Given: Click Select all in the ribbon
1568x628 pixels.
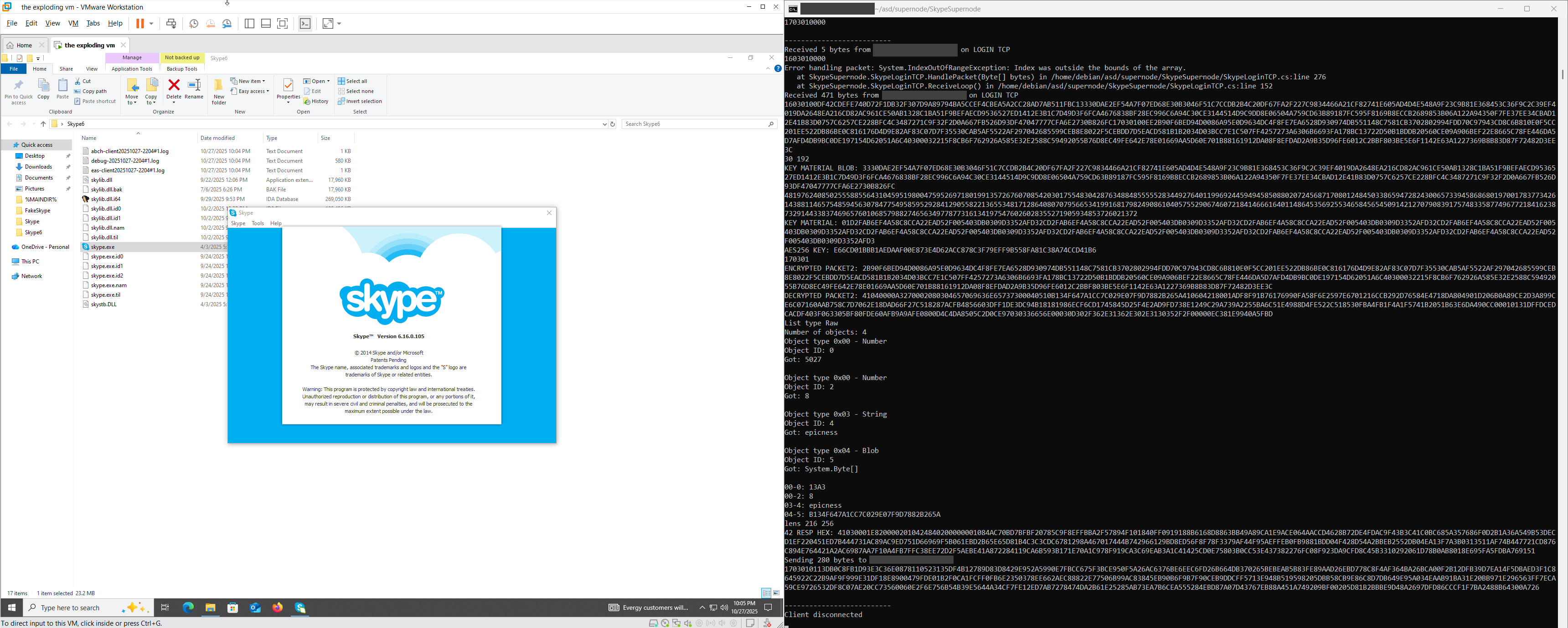Looking at the screenshot, I should (x=352, y=81).
